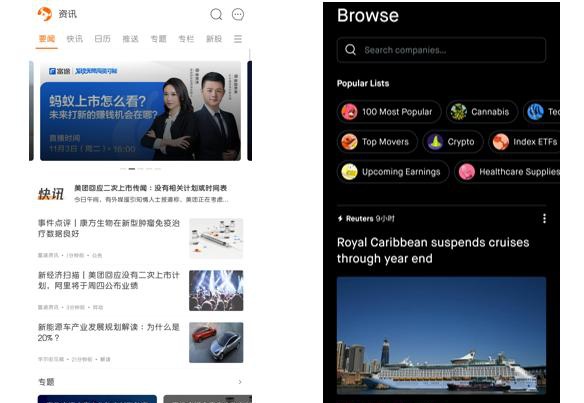Open the hamburger menu after 新股 tab
This screenshot has width=584, height=403.
pos(238,39)
